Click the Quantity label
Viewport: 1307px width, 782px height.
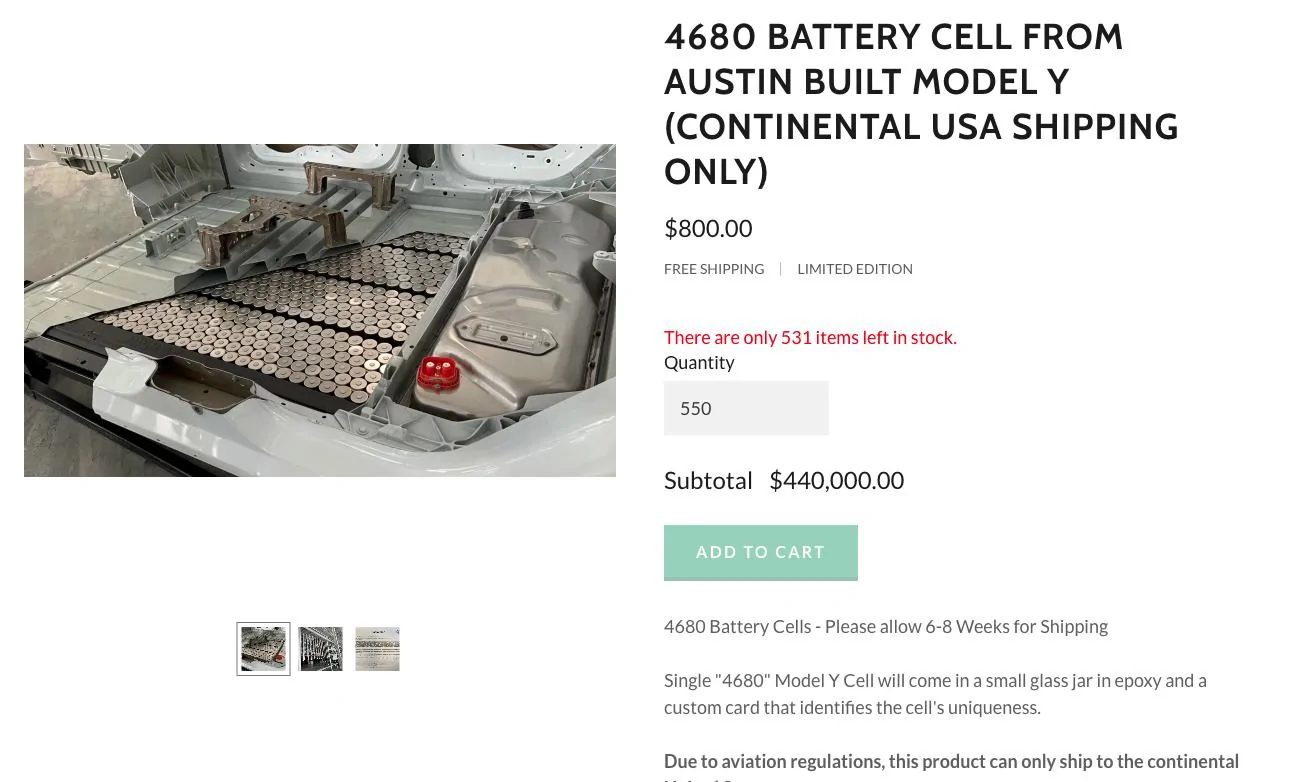pos(698,362)
